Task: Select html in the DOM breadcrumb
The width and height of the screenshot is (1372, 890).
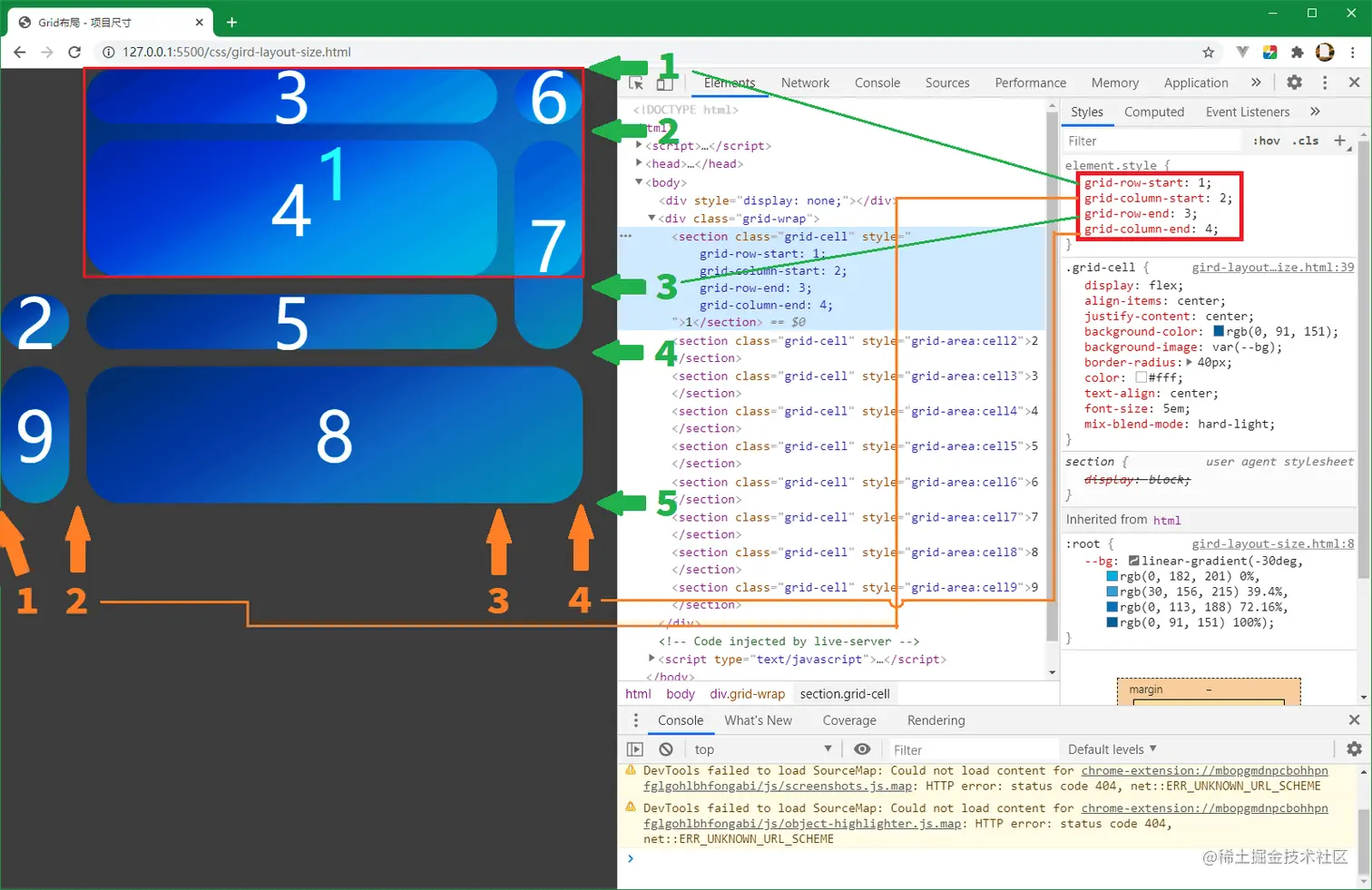Action: pos(638,693)
